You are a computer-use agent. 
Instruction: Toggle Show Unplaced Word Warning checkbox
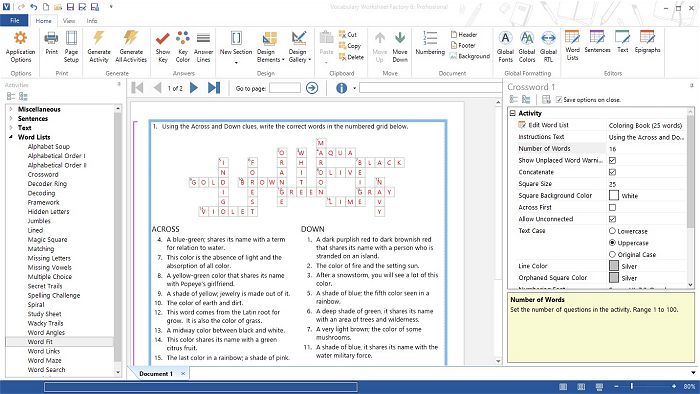(x=612, y=160)
